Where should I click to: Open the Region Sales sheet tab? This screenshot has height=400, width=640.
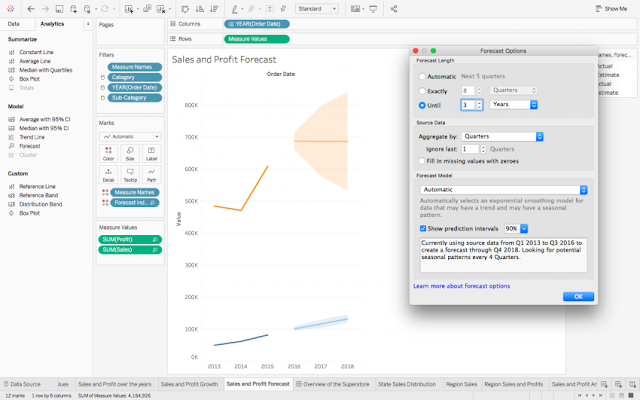click(461, 384)
